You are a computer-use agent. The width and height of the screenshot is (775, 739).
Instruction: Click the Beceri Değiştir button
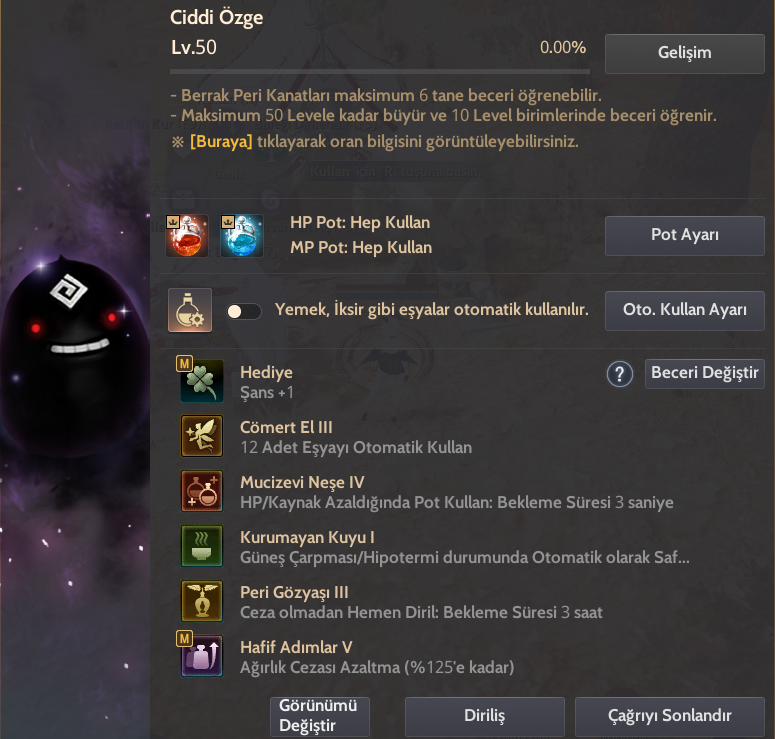(x=705, y=374)
